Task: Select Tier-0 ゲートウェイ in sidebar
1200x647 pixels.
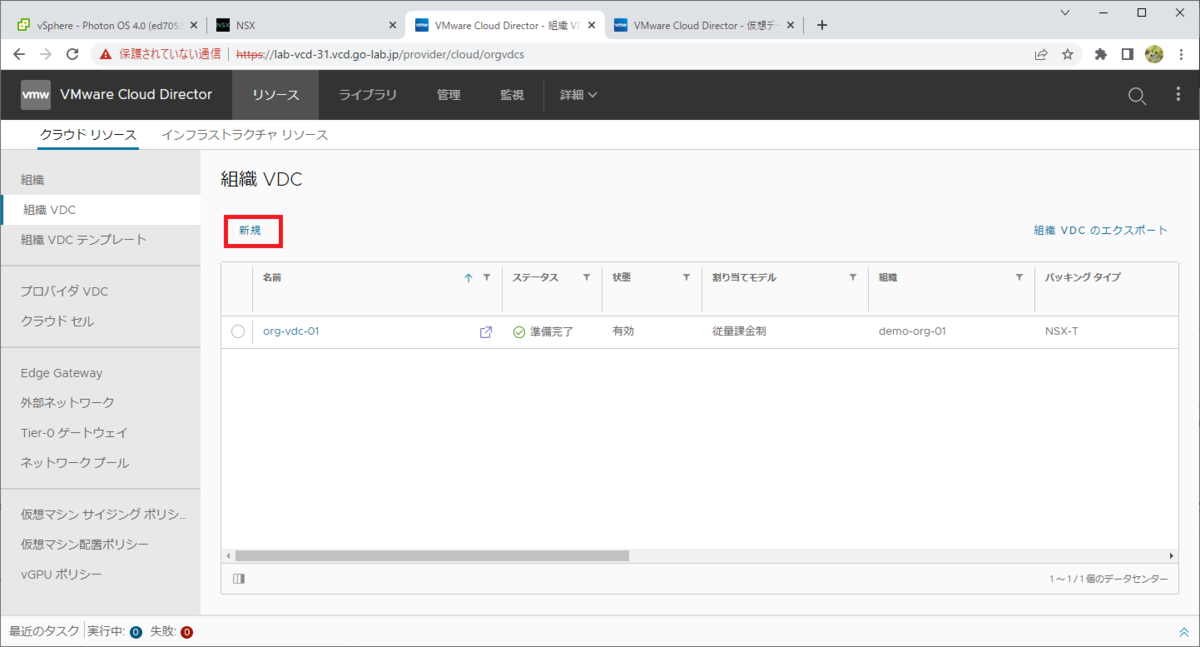Action: (74, 433)
